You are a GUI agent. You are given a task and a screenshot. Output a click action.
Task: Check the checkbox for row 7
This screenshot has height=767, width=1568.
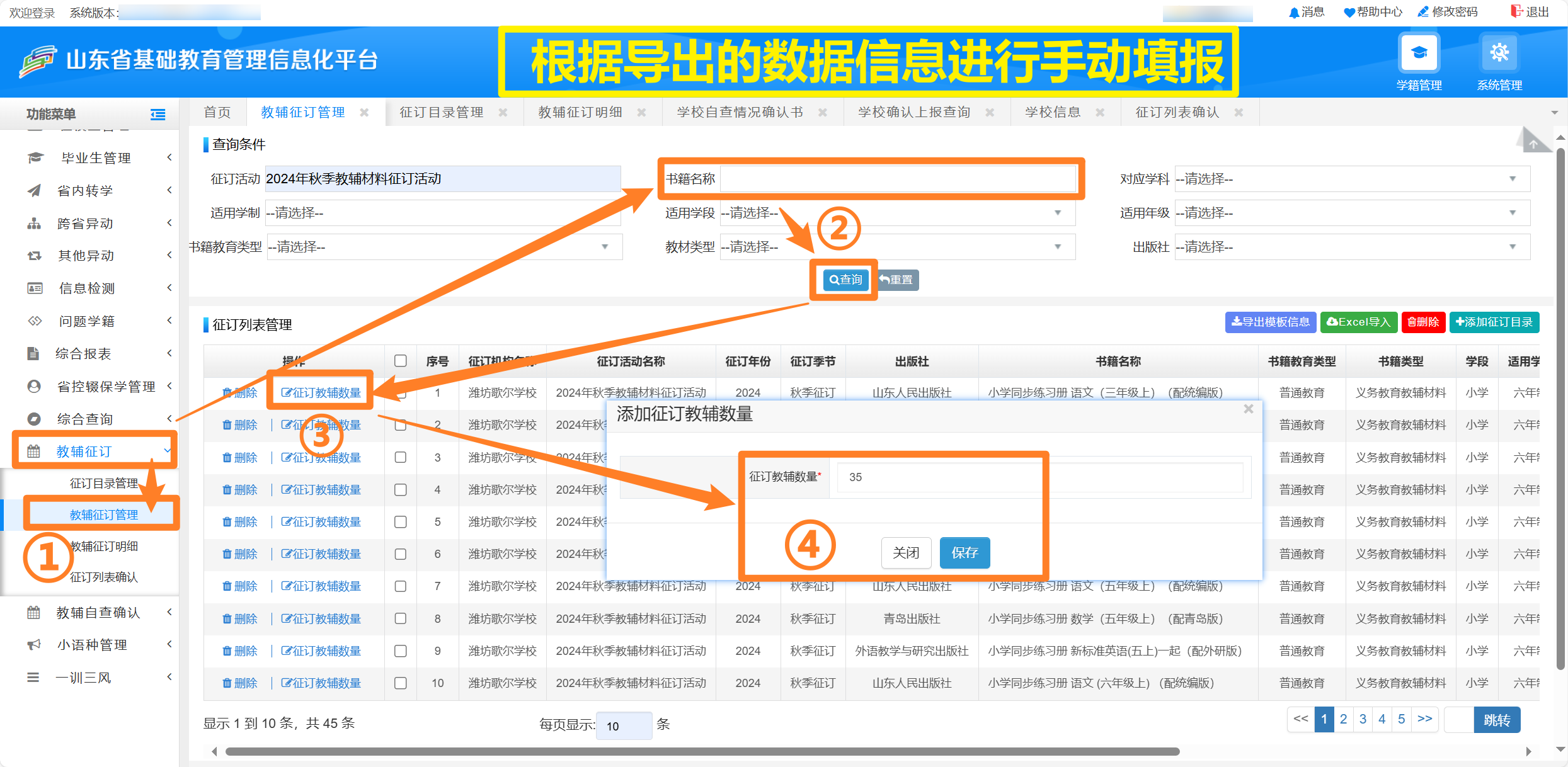[400, 586]
